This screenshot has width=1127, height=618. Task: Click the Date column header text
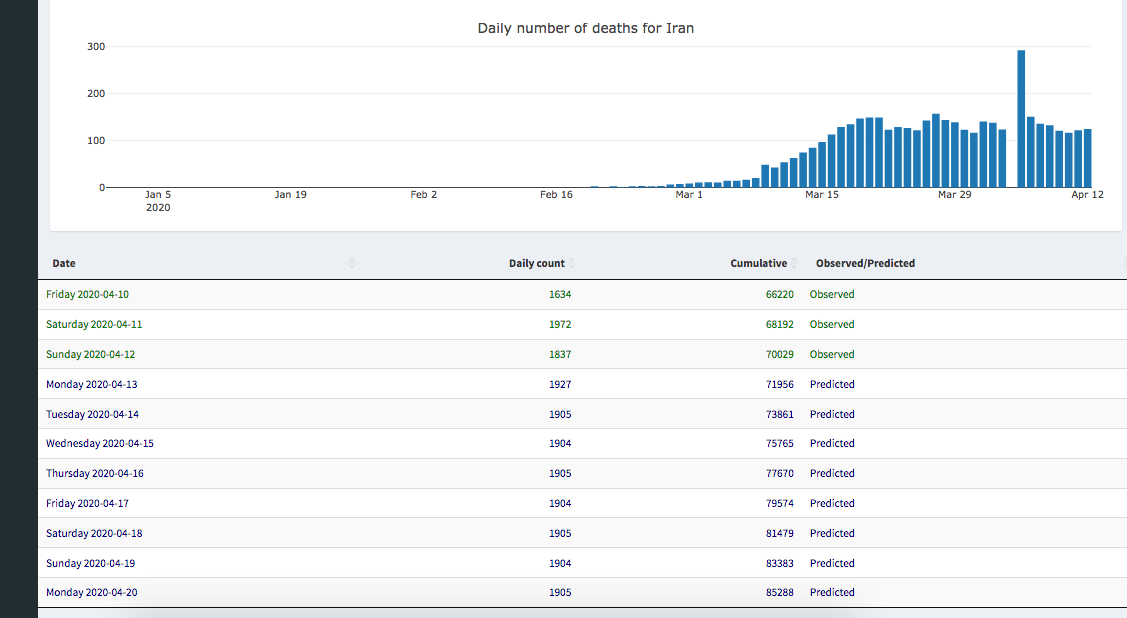64,263
